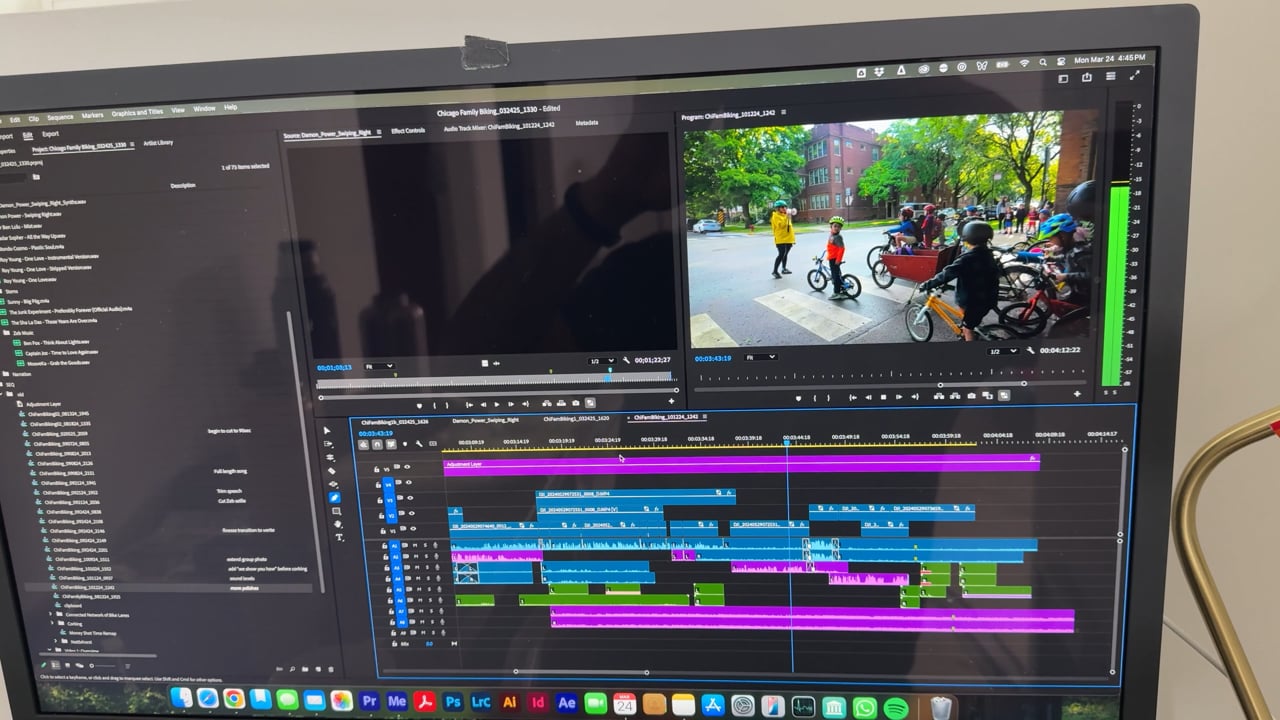
Task: Hide track V4 with its eye icon
Action: pos(408,483)
